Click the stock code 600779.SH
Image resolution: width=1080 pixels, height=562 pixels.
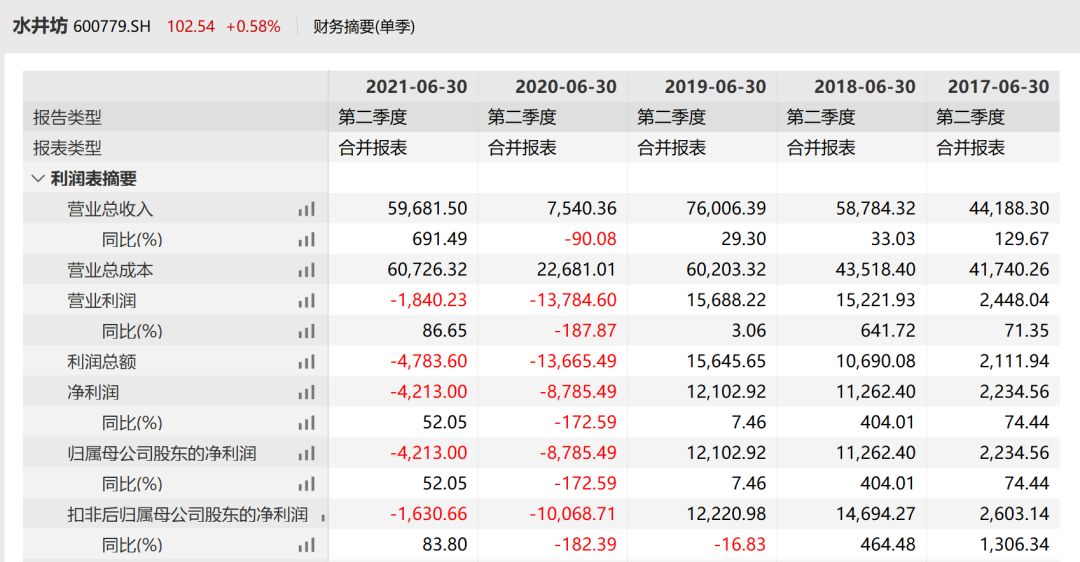pyautogui.click(x=112, y=27)
